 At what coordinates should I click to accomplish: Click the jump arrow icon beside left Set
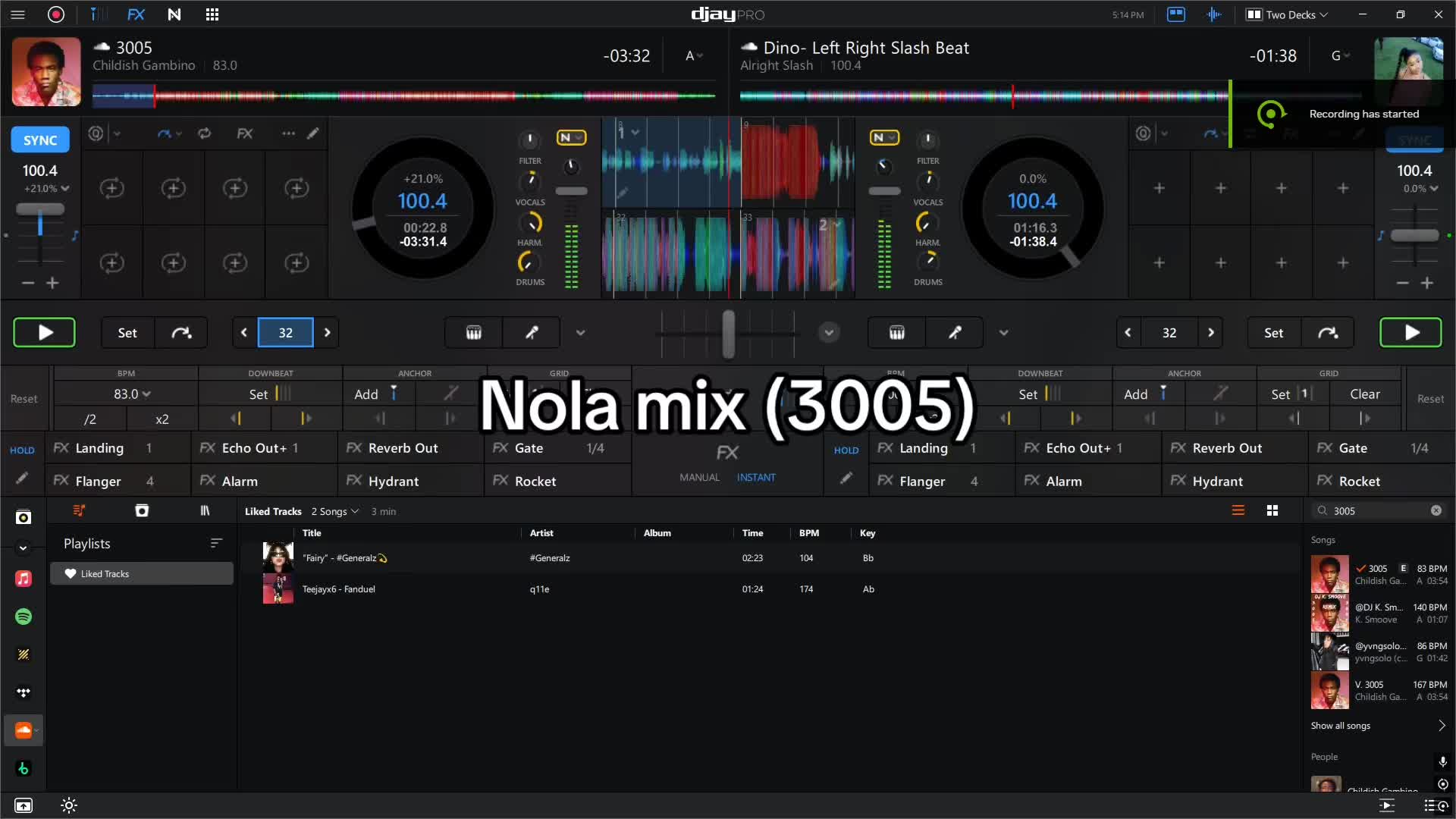tap(181, 333)
